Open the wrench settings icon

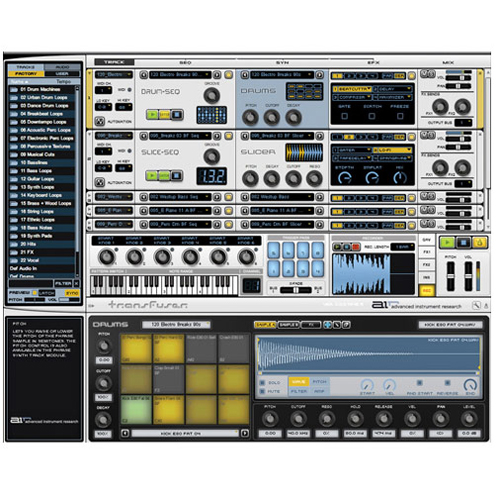click(476, 305)
